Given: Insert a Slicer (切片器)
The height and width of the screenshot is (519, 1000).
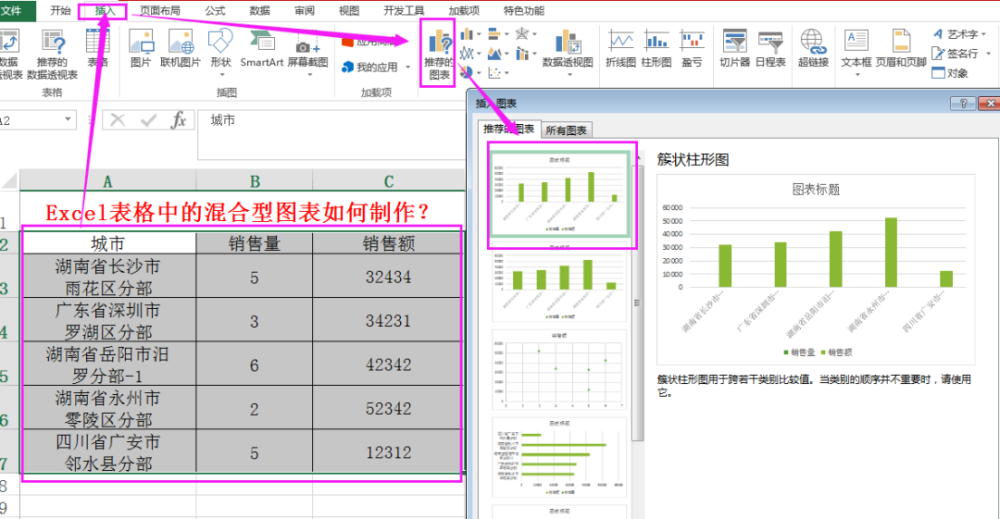Looking at the screenshot, I should [735, 48].
